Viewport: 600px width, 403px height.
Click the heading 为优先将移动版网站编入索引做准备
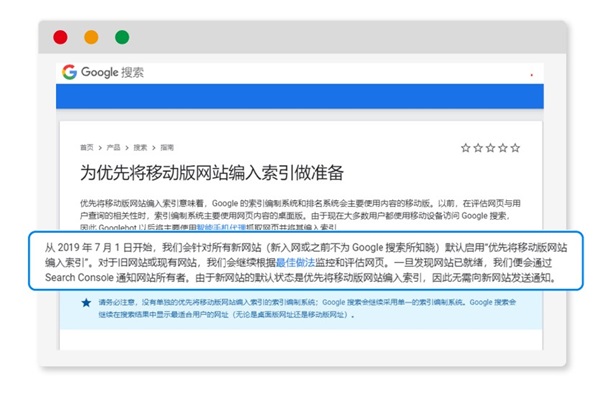(212, 173)
